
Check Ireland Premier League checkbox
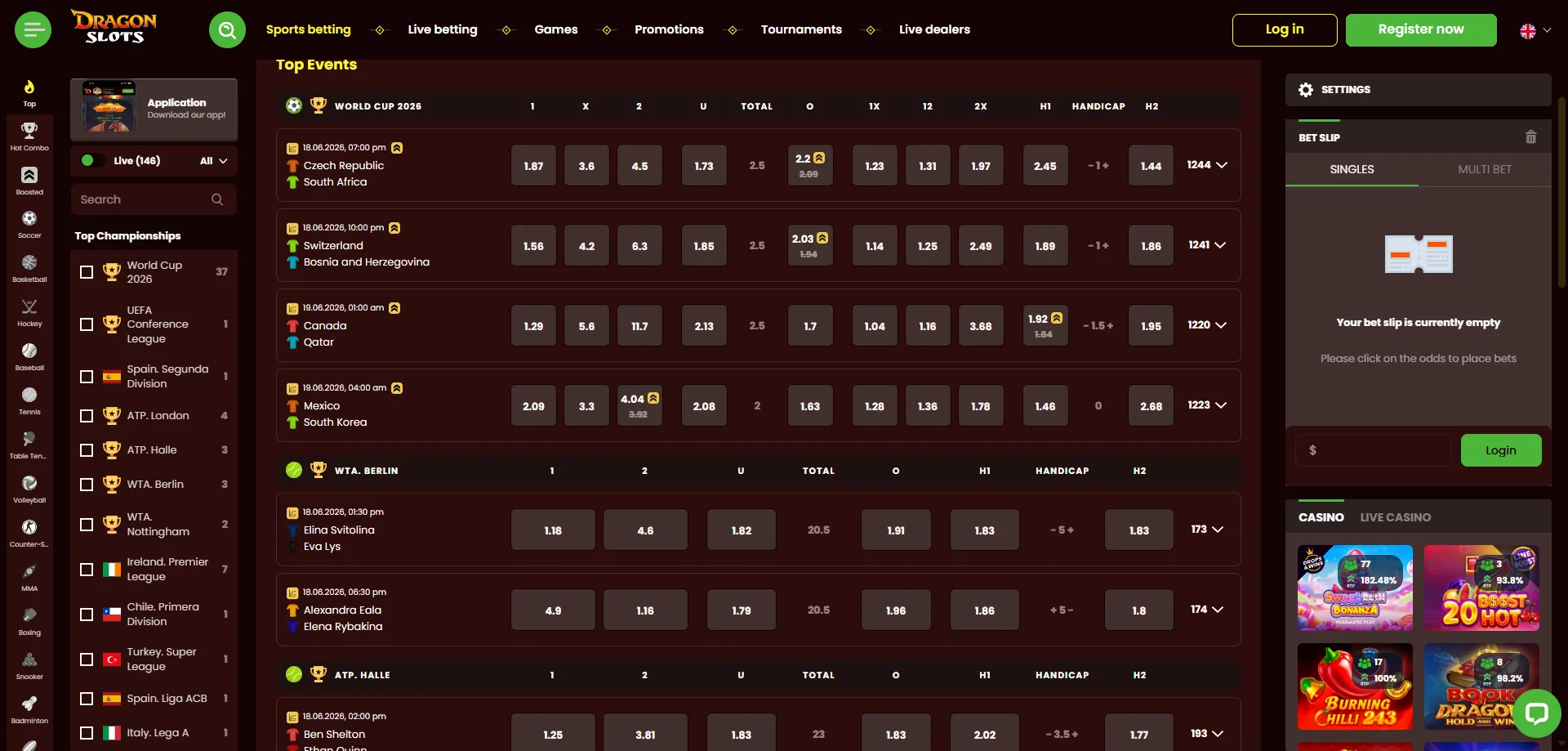coord(87,570)
